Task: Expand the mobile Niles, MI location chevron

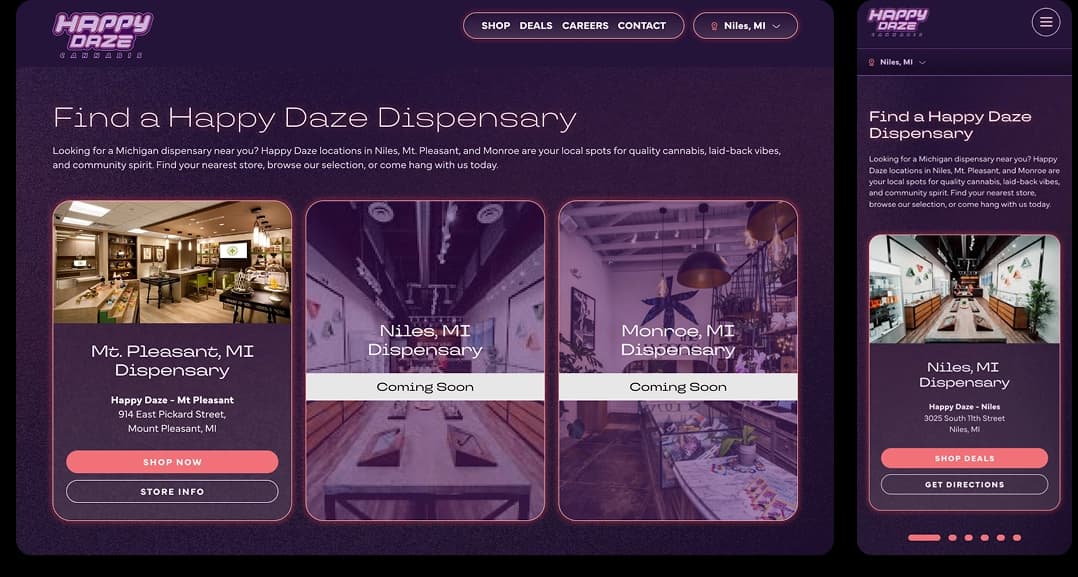Action: click(923, 62)
